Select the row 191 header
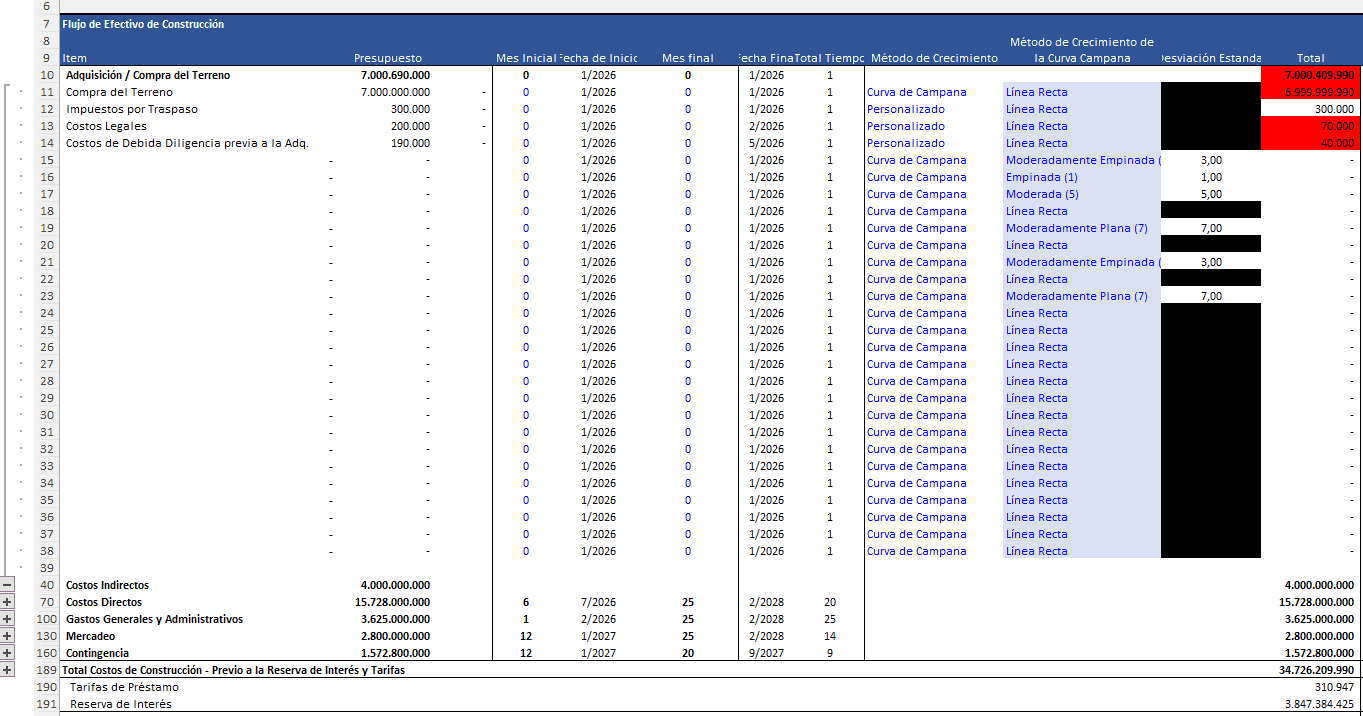The height and width of the screenshot is (716, 1363). coord(47,704)
